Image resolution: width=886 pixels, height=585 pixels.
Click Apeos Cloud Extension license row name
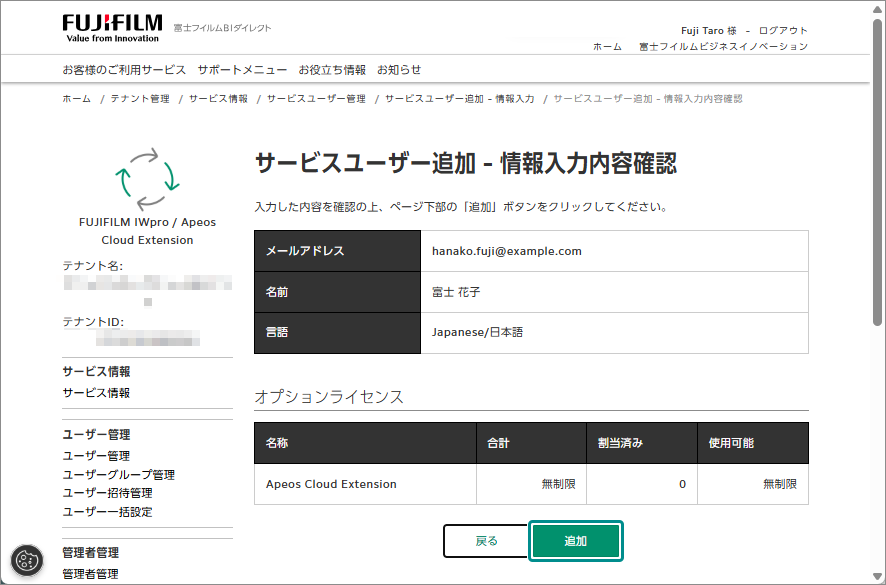[x=331, y=484]
